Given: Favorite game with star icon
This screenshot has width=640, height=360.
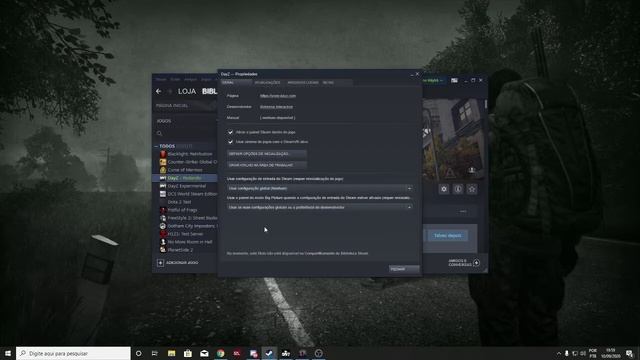Looking at the screenshot, I should click(x=472, y=189).
